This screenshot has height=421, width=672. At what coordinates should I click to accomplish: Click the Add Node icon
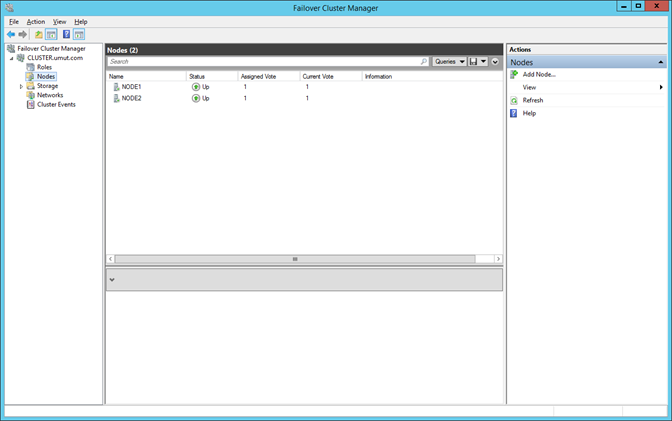[514, 75]
